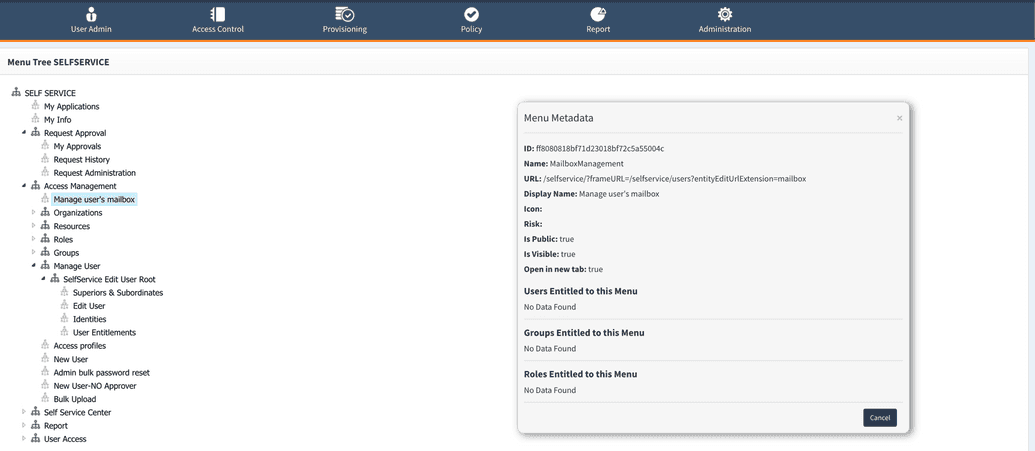Collapse the Request Approval tree node
Image resolution: width=1035 pixels, height=451 pixels.
[x=24, y=133]
